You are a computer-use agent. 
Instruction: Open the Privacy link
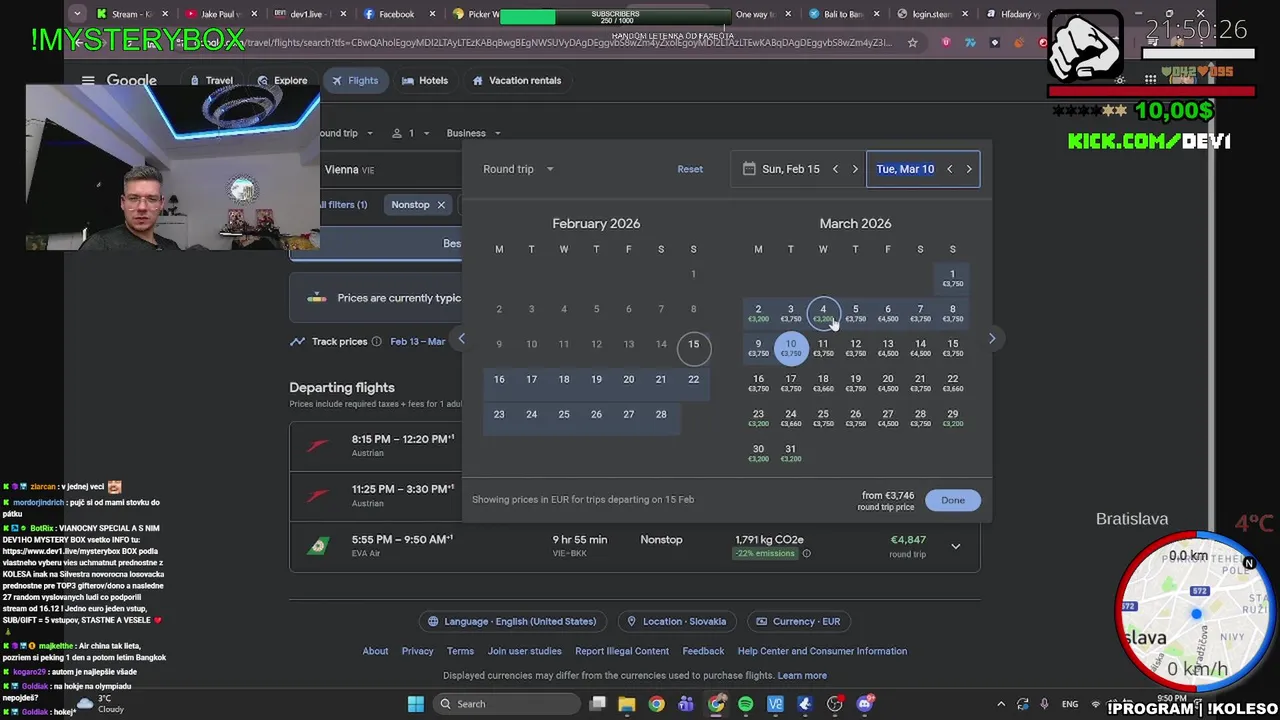coord(417,651)
